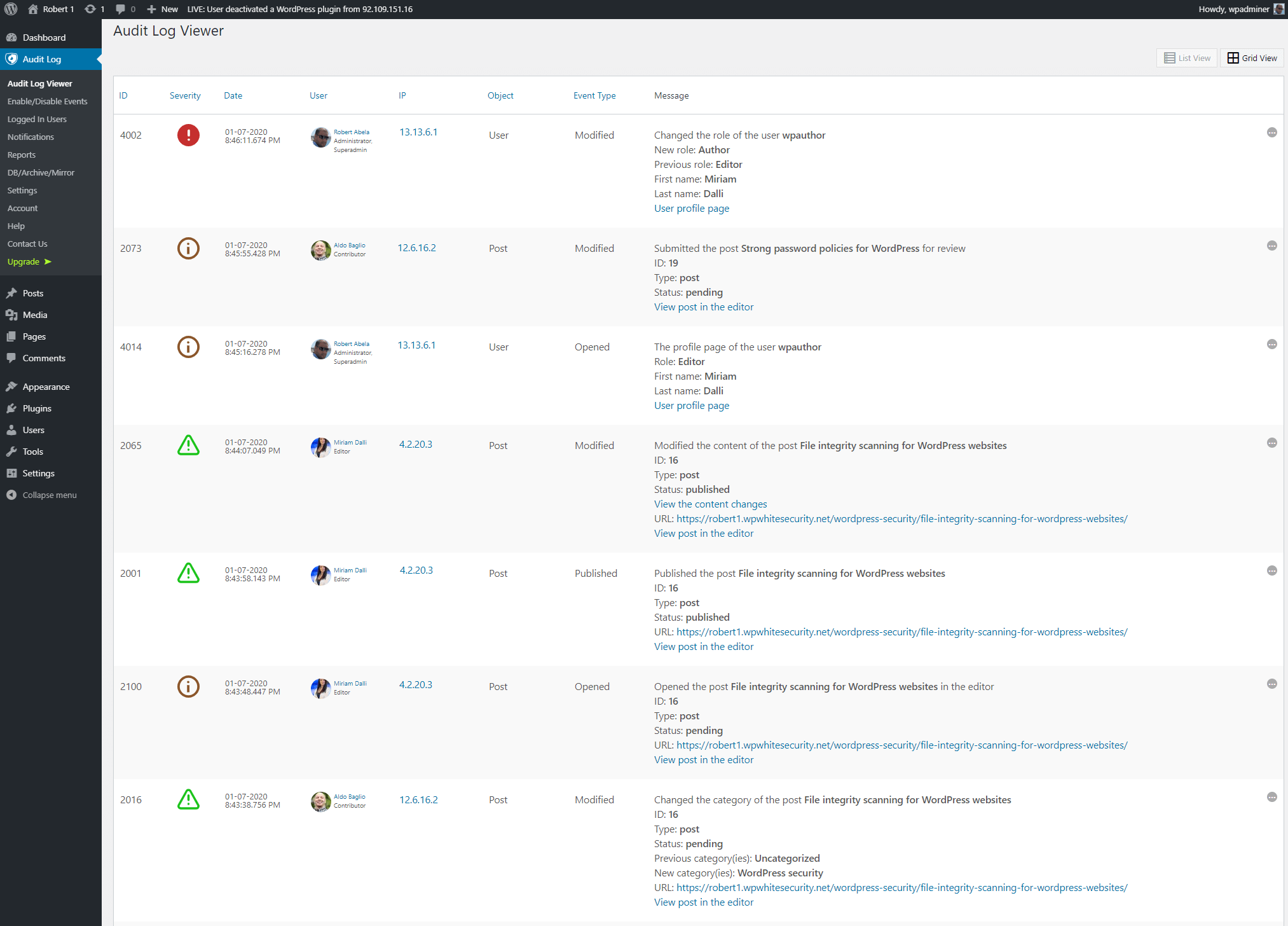Click the IP address 12.6.16.2 for event 2073
1288x926 pixels.
tap(416, 247)
